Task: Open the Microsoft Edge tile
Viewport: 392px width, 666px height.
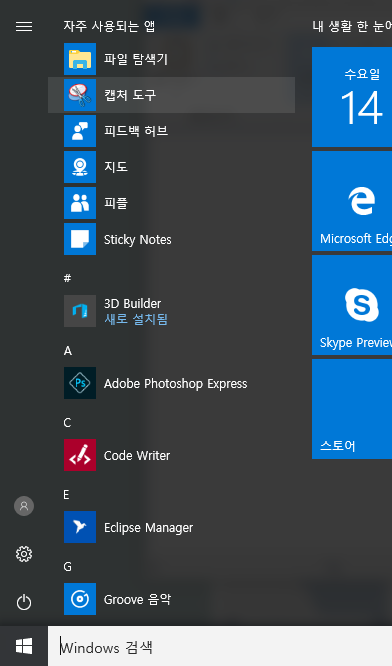Action: (352, 201)
